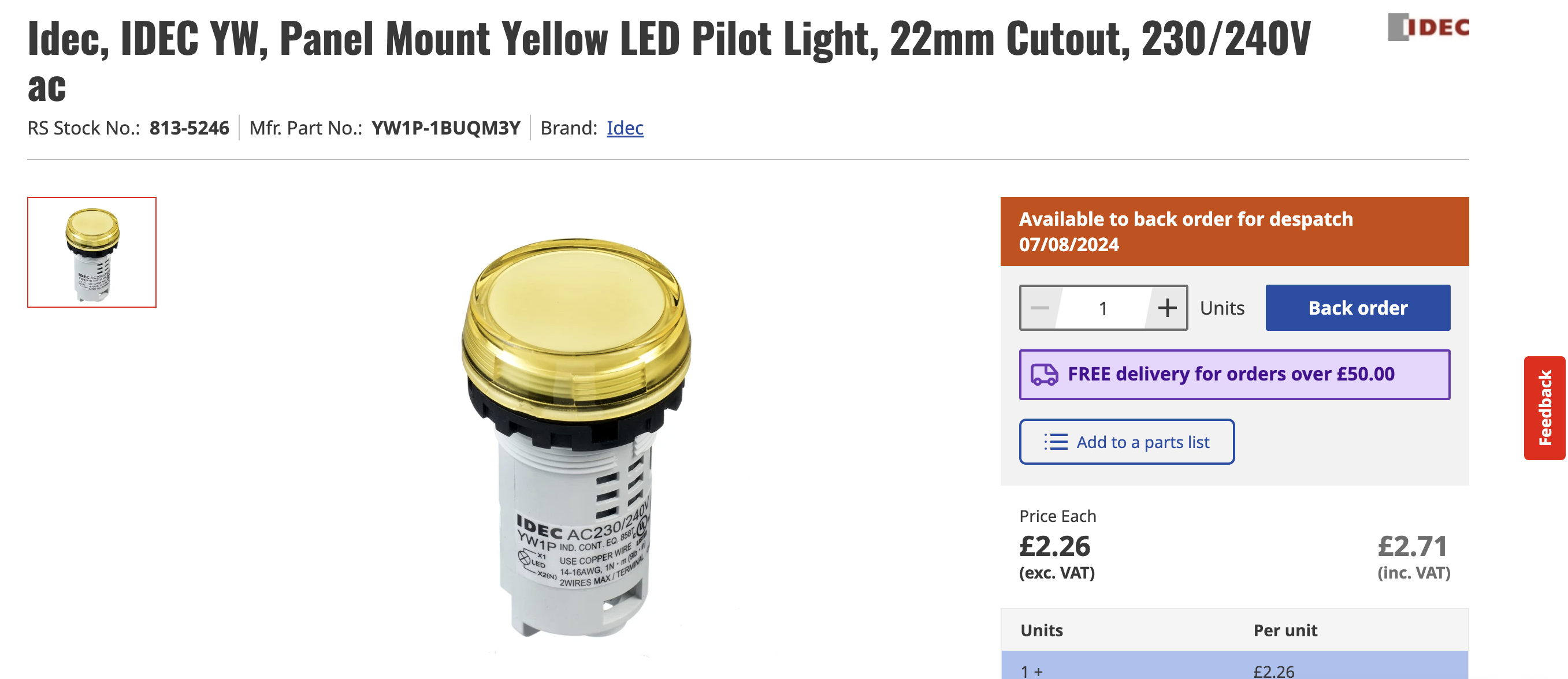Viewport: 1568px width, 679px height.
Task: Focus the quantity input field
Action: (1103, 308)
